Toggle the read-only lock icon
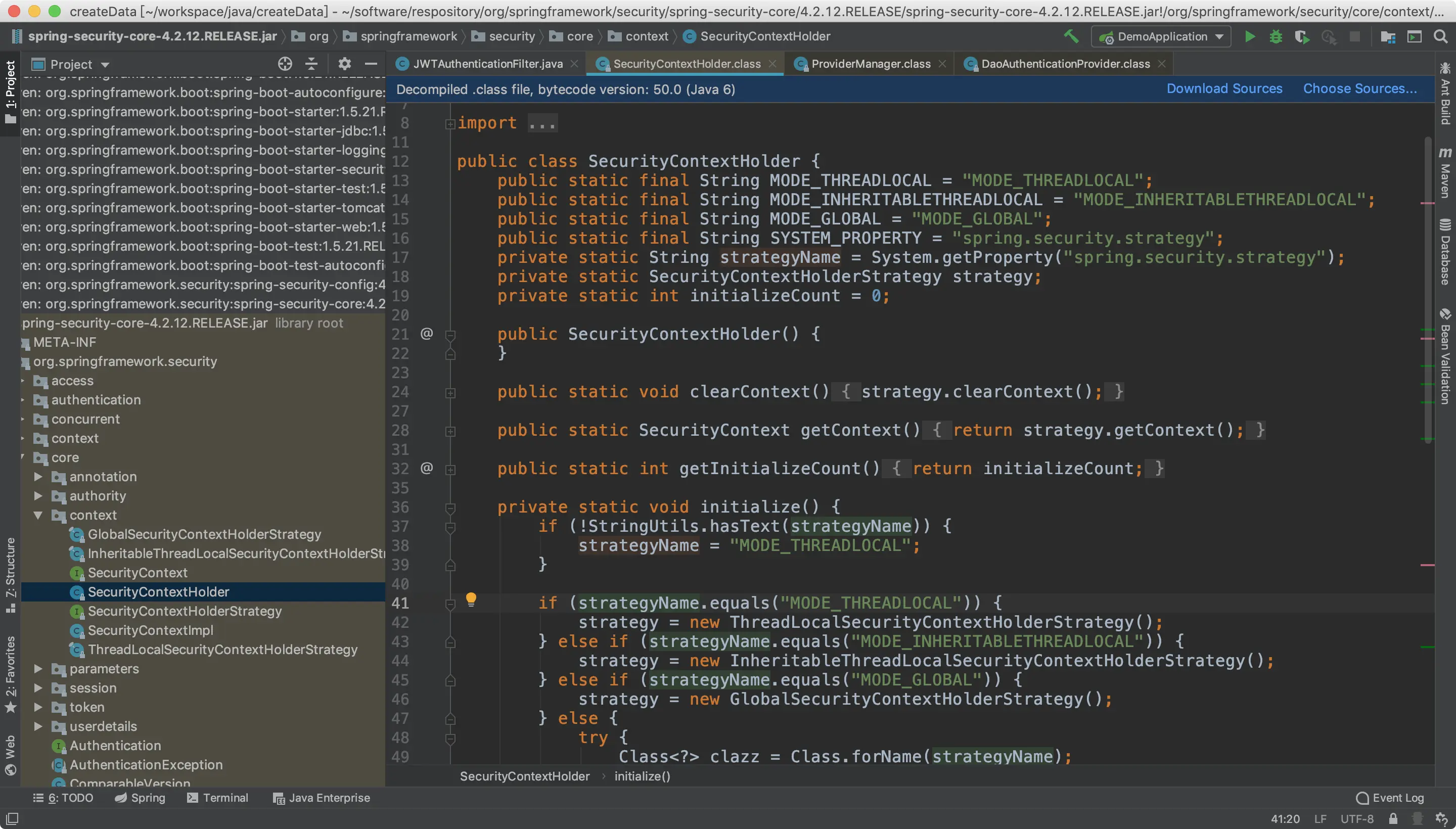Image resolution: width=1456 pixels, height=829 pixels. [x=1393, y=819]
